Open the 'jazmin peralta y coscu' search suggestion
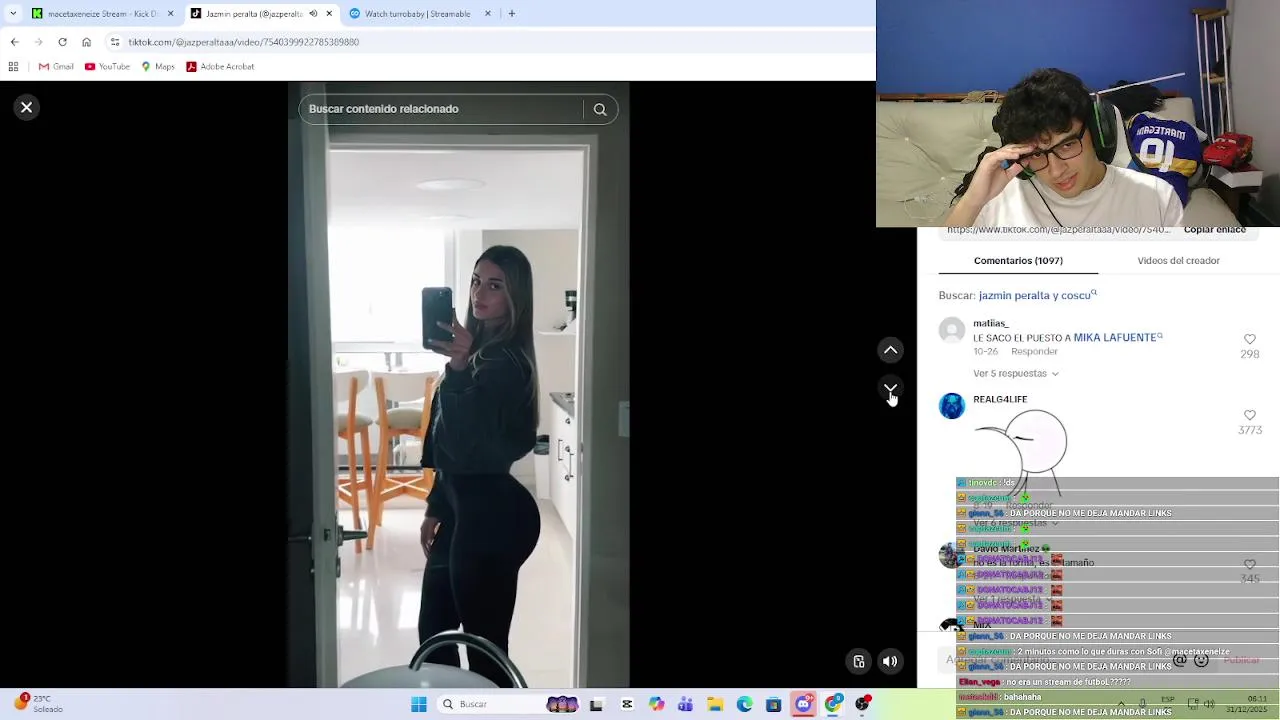The width and height of the screenshot is (1280, 720). pos(1038,296)
